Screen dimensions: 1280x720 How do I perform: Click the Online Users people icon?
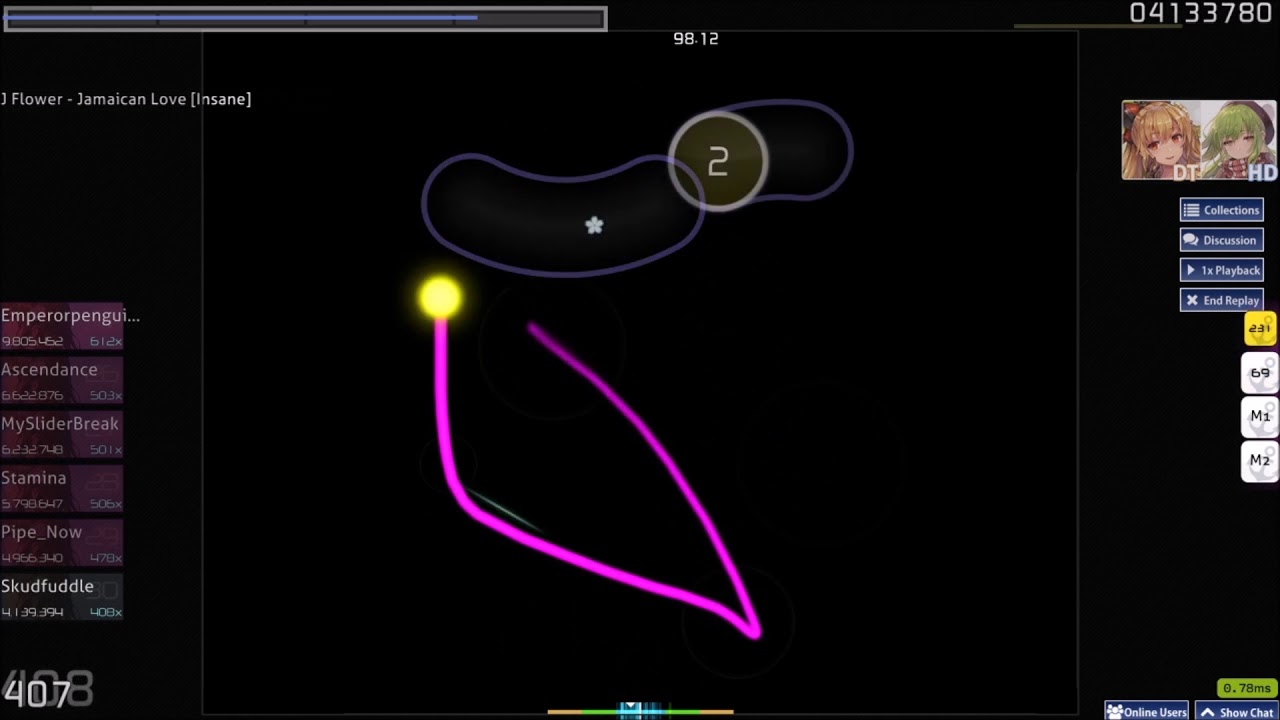pos(1114,712)
